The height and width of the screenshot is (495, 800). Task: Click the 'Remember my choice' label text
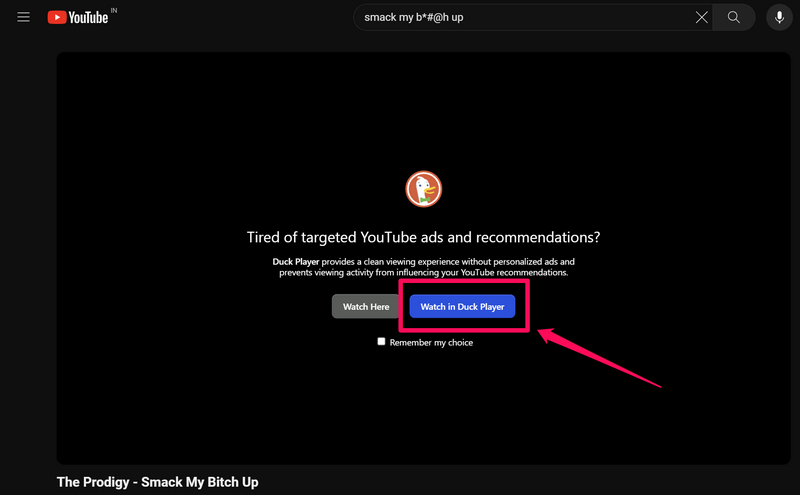pos(431,343)
